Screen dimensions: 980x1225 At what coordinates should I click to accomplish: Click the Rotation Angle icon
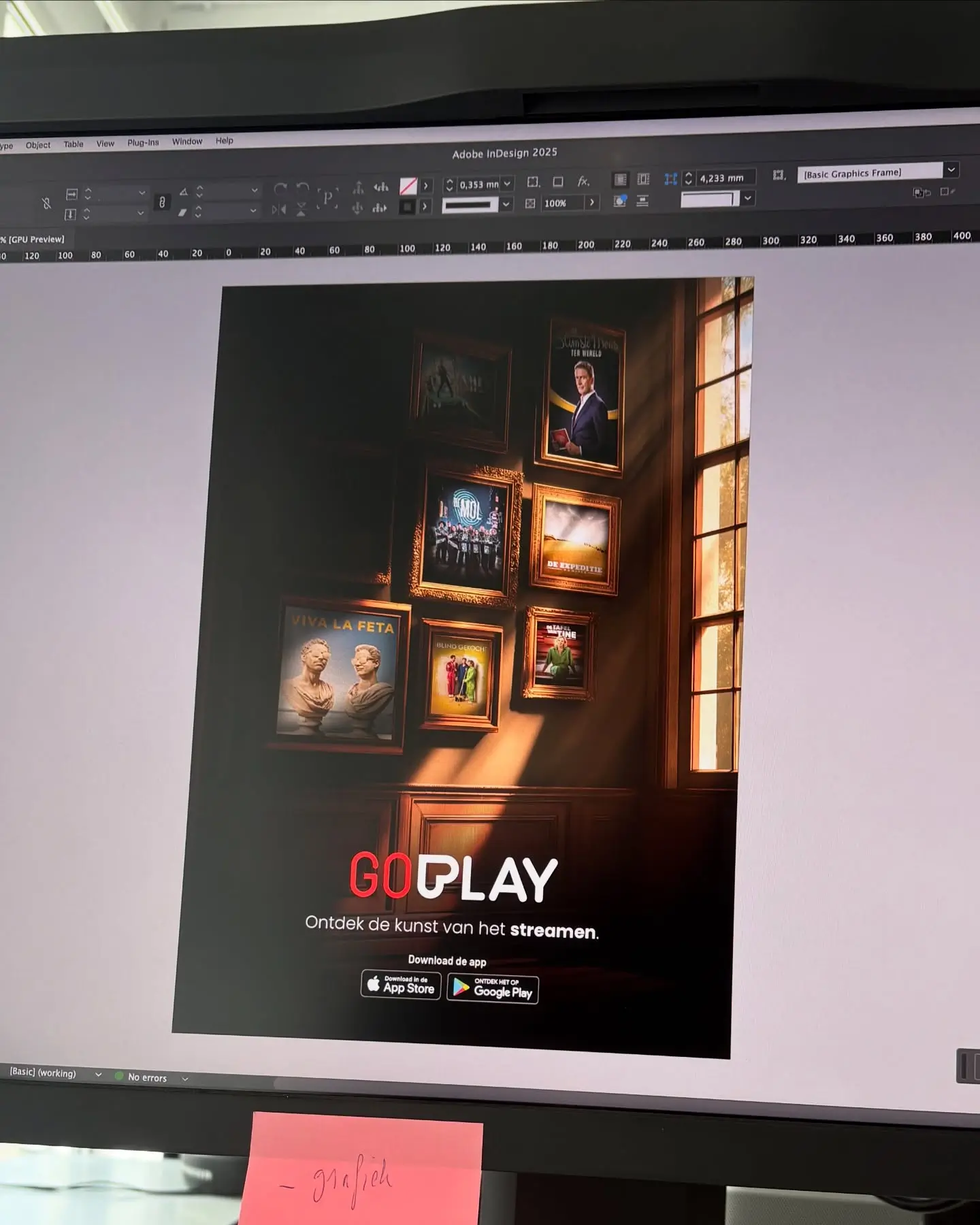184,193
